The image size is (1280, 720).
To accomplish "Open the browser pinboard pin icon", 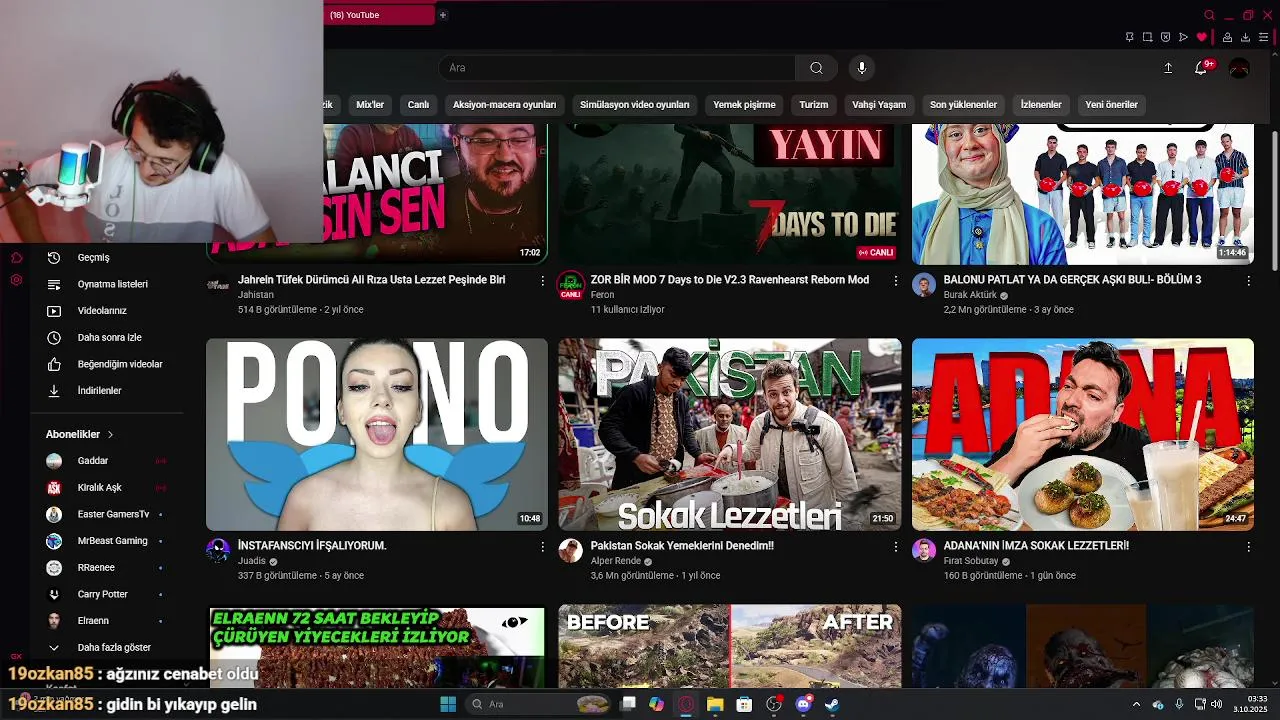I will point(1129,37).
